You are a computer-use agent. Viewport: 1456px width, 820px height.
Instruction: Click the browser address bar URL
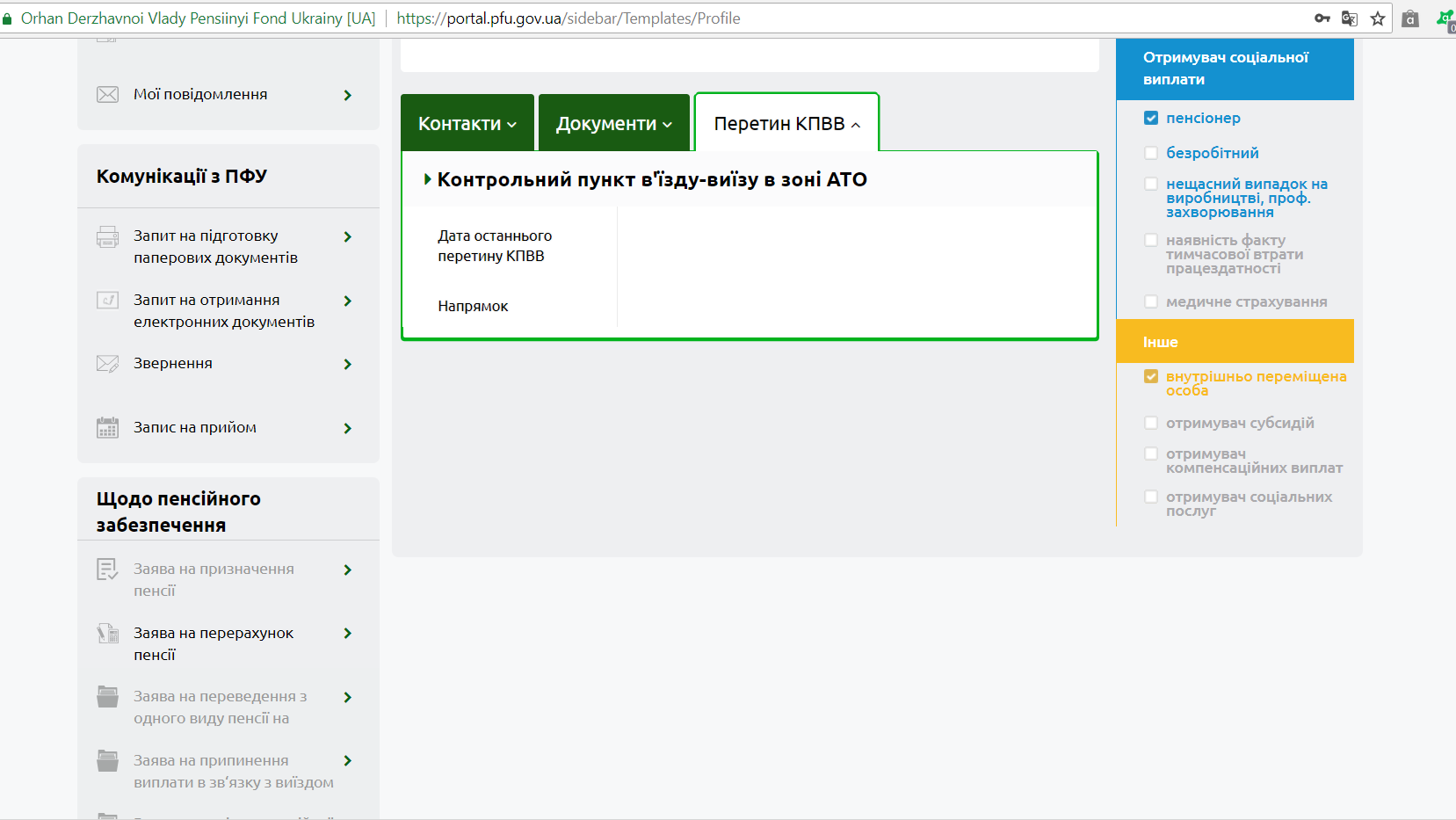point(568,18)
